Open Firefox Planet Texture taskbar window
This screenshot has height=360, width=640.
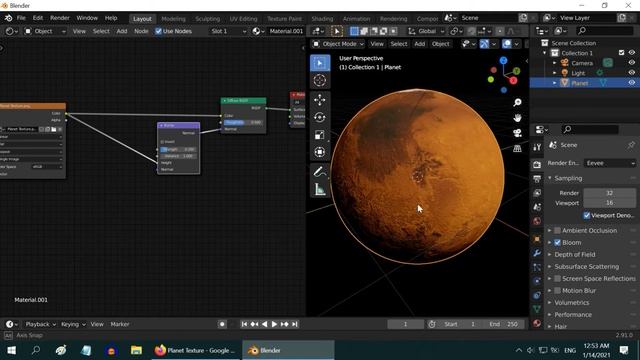click(196, 350)
